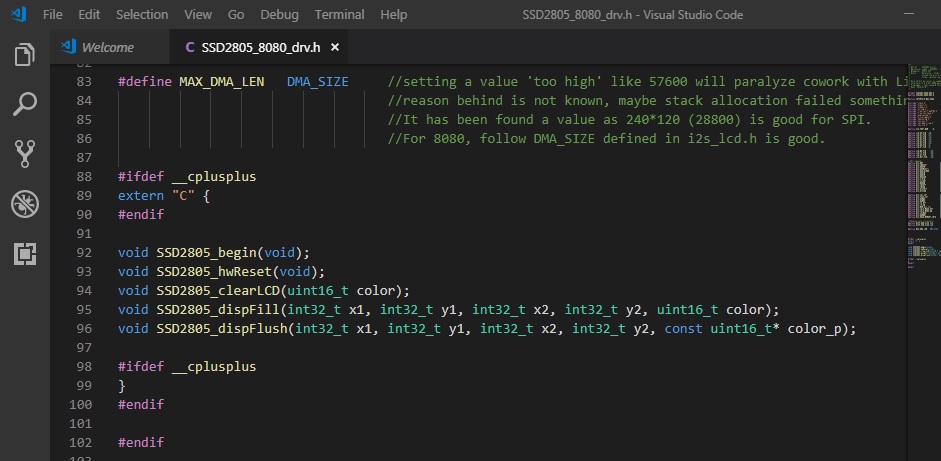Open the Debug menu
Screen dimensions: 941x461
(279, 15)
